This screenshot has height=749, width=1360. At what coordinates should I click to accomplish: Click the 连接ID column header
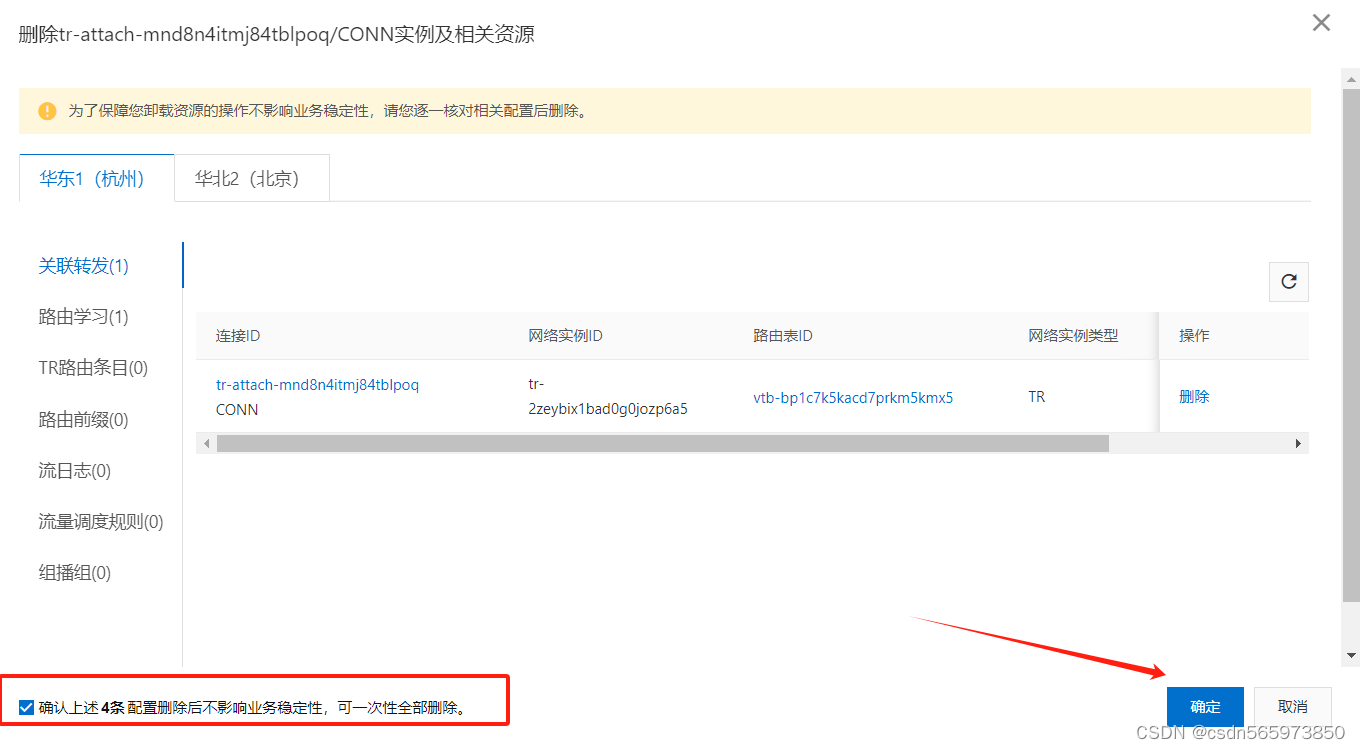coord(238,336)
